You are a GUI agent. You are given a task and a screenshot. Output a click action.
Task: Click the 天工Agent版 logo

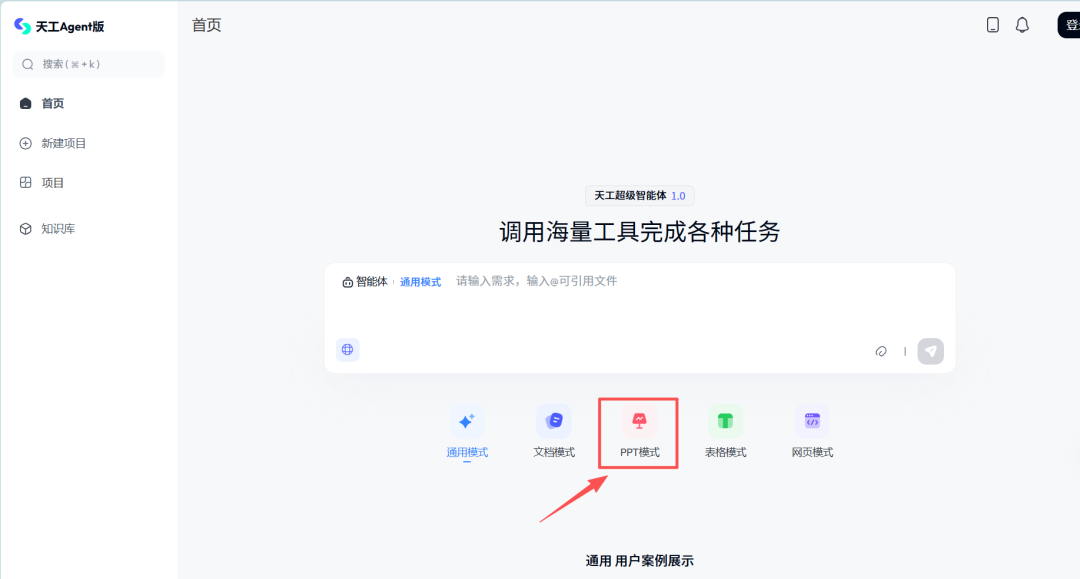point(58,27)
